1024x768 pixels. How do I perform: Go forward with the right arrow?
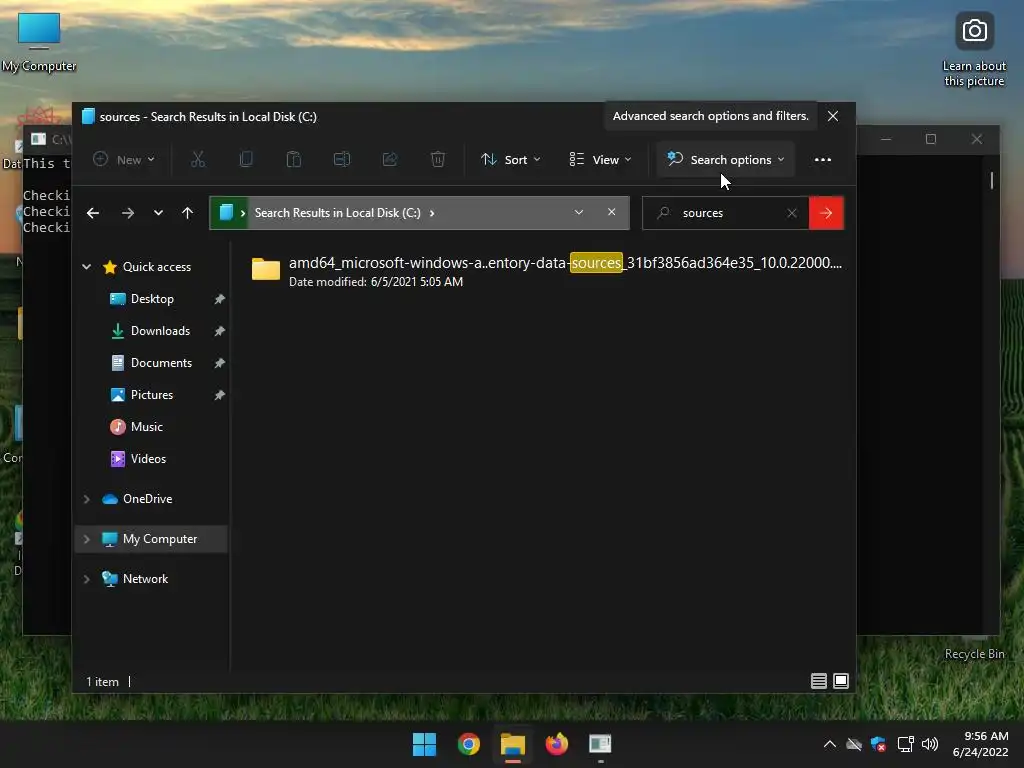click(x=128, y=213)
